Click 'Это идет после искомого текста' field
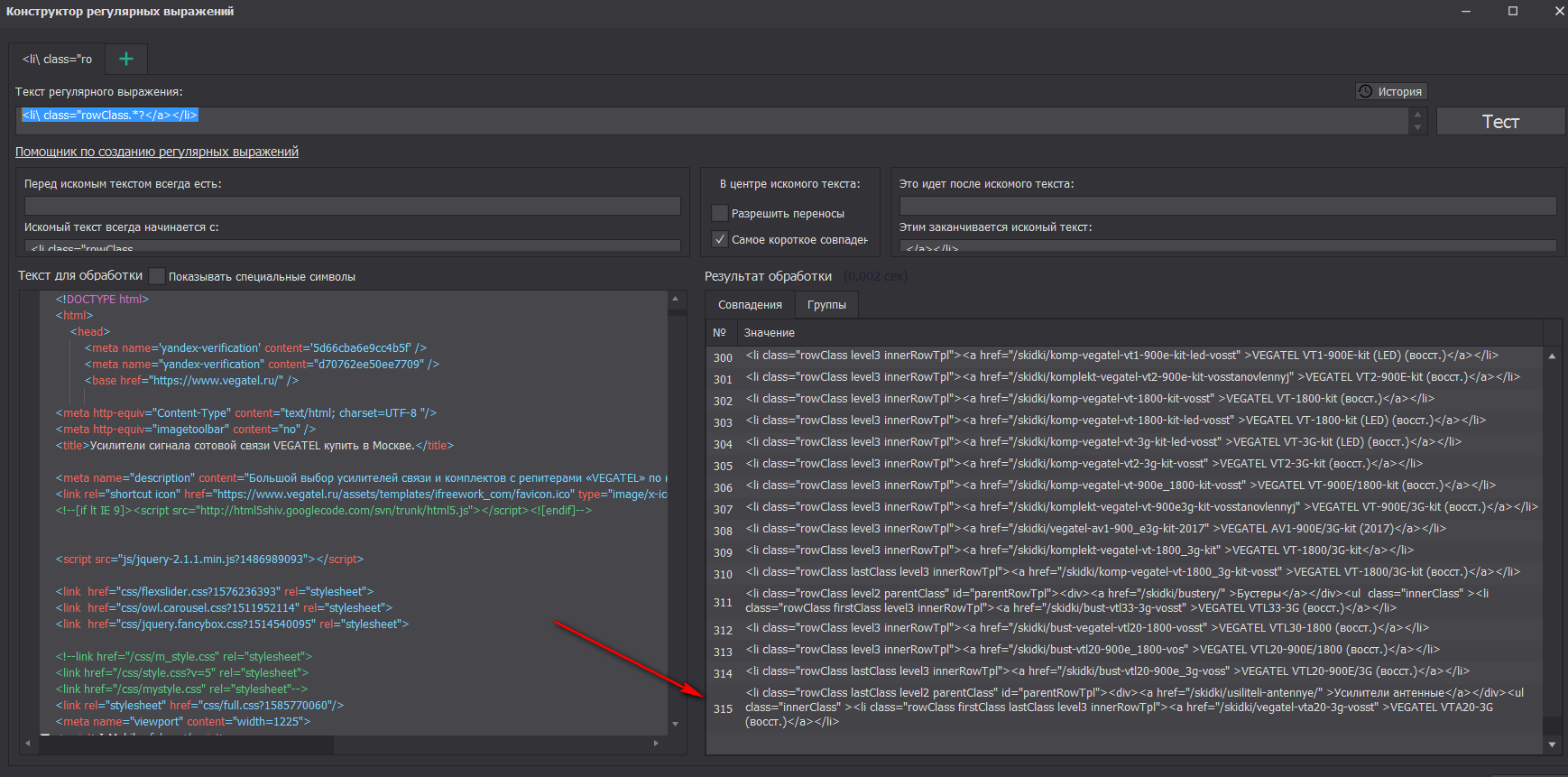This screenshot has width=1568, height=777. [1227, 206]
